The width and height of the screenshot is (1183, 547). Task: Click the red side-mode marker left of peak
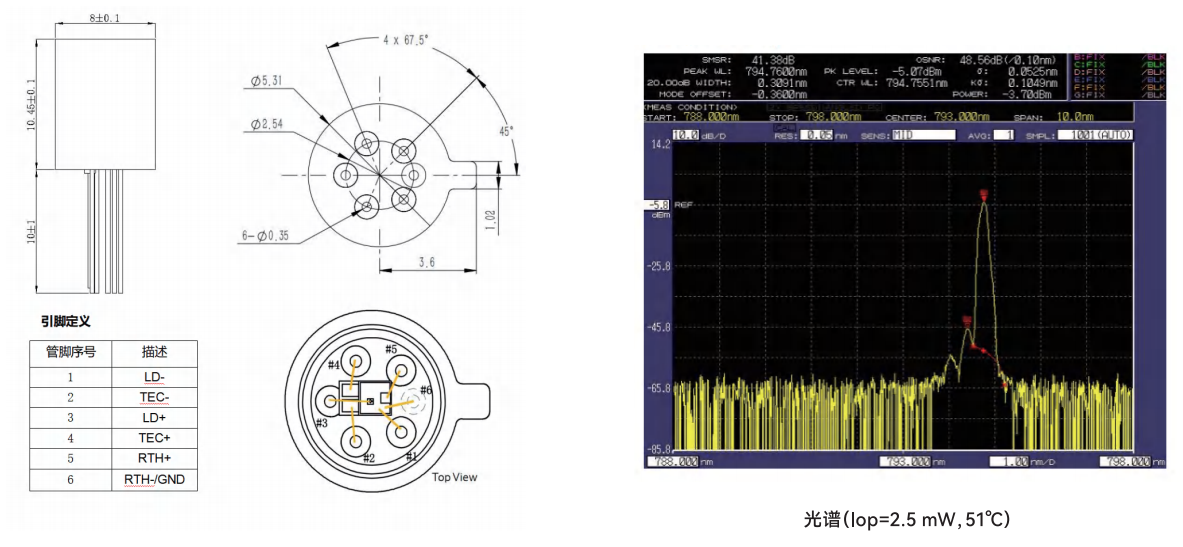967,321
